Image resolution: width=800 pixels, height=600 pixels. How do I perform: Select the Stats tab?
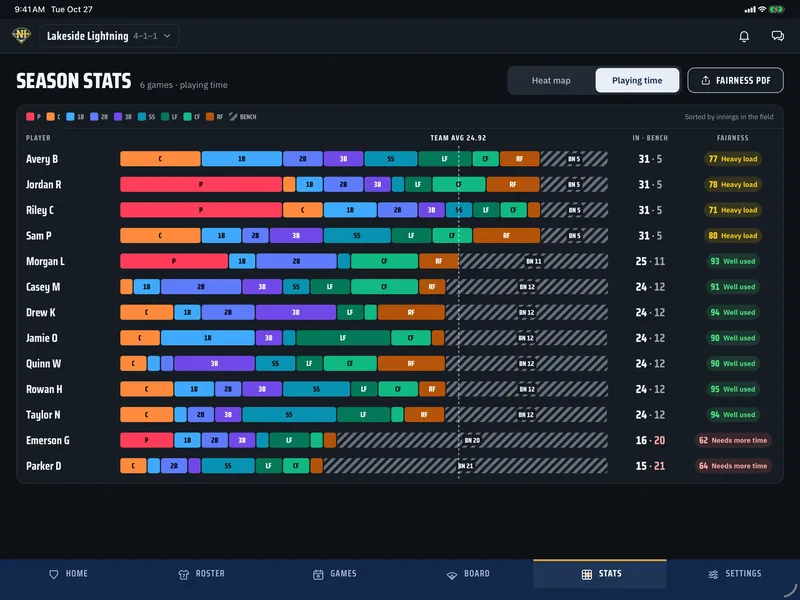[x=601, y=573]
